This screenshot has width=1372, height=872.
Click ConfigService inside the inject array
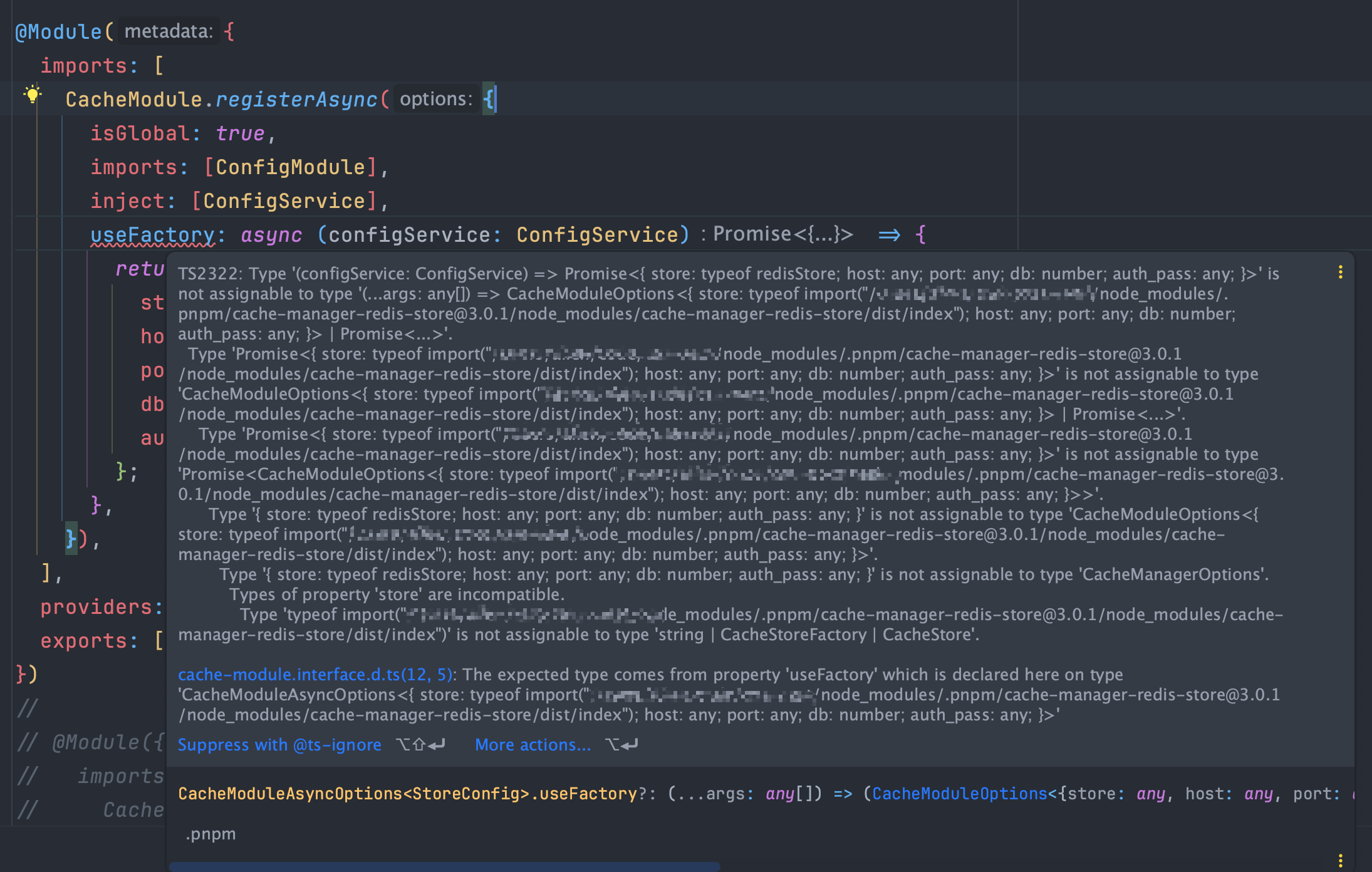pyautogui.click(x=284, y=201)
